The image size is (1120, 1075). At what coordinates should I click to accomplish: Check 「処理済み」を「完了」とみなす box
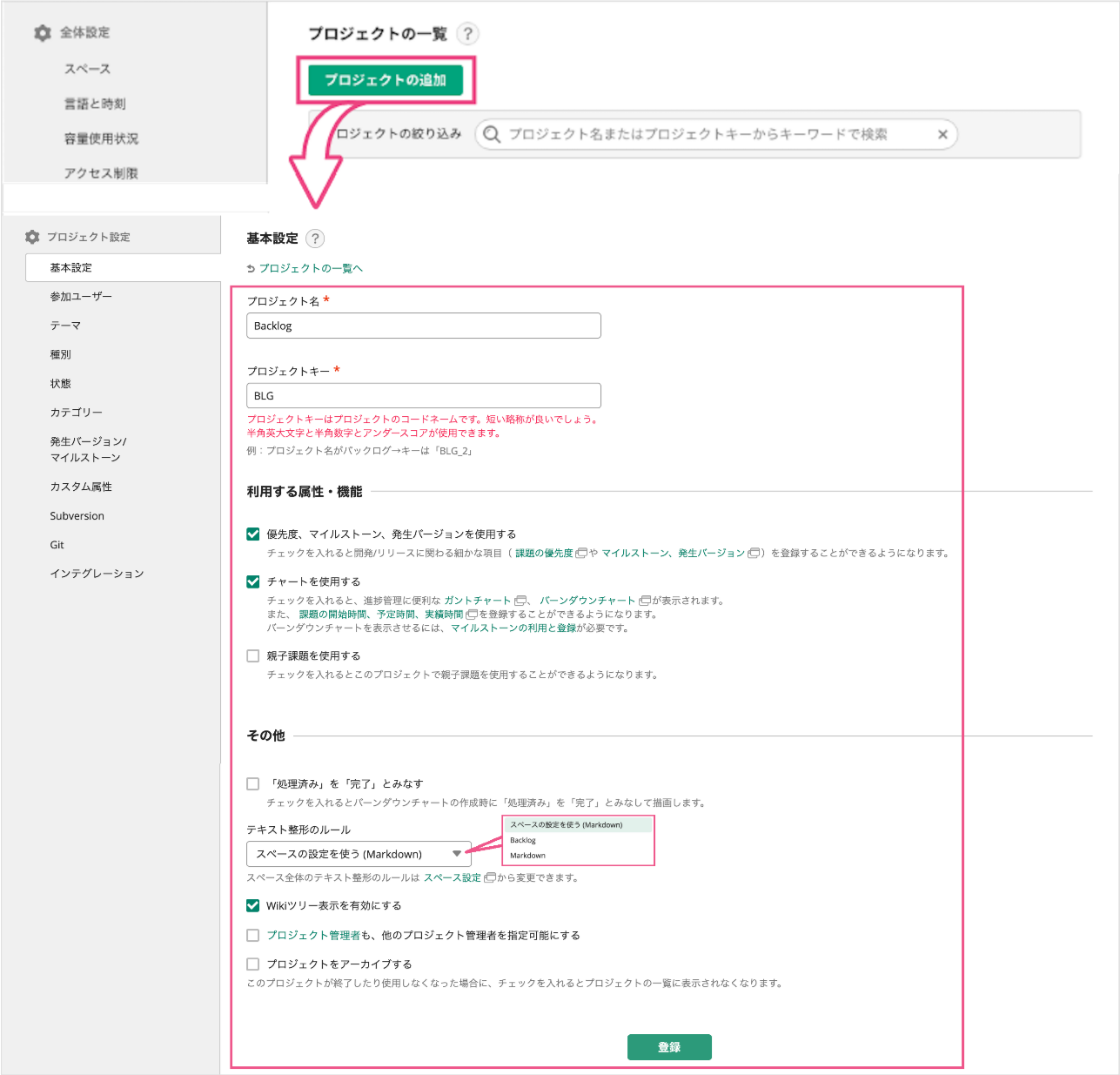pyautogui.click(x=253, y=784)
